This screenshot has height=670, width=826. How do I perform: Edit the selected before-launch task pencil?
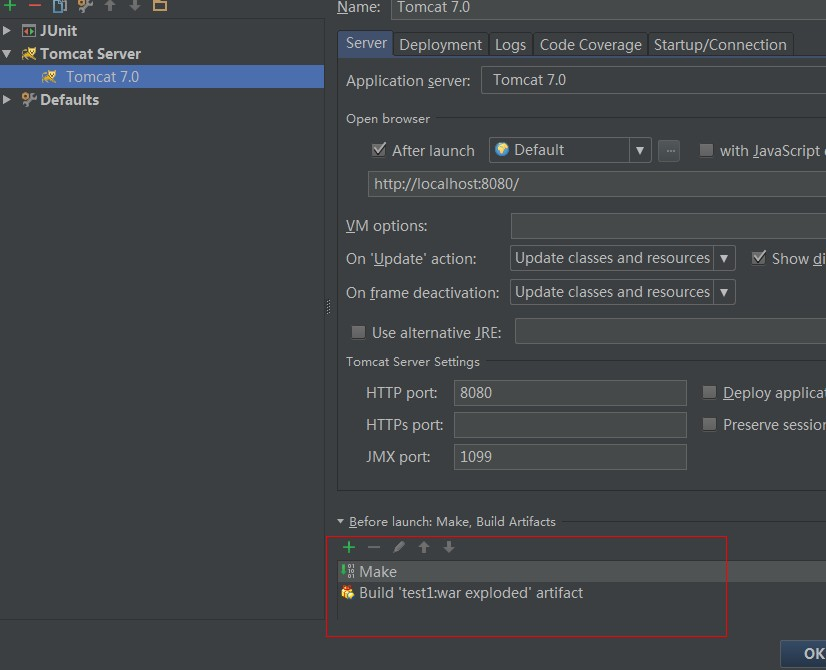(399, 547)
